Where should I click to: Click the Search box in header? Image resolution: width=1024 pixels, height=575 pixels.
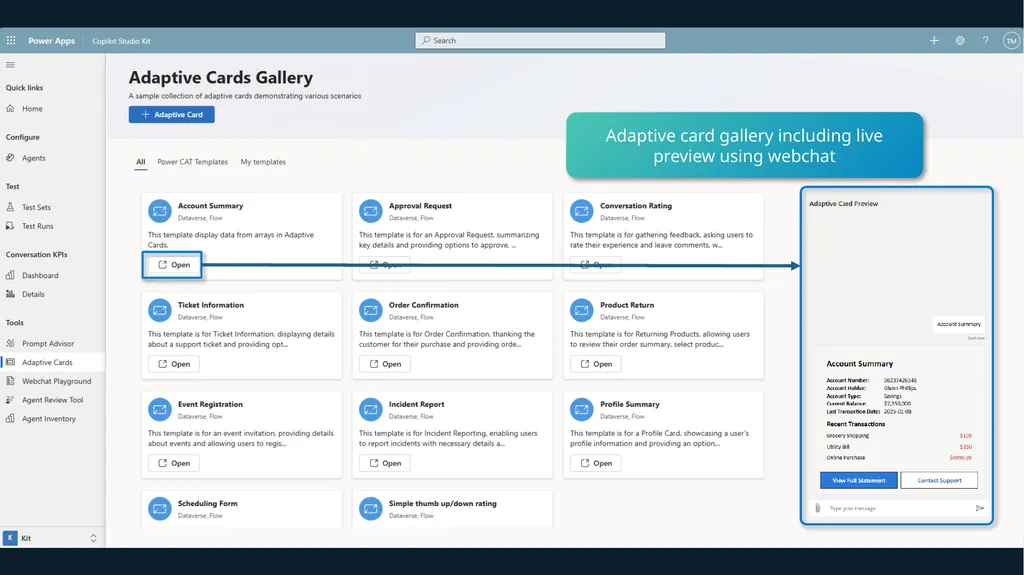point(540,41)
